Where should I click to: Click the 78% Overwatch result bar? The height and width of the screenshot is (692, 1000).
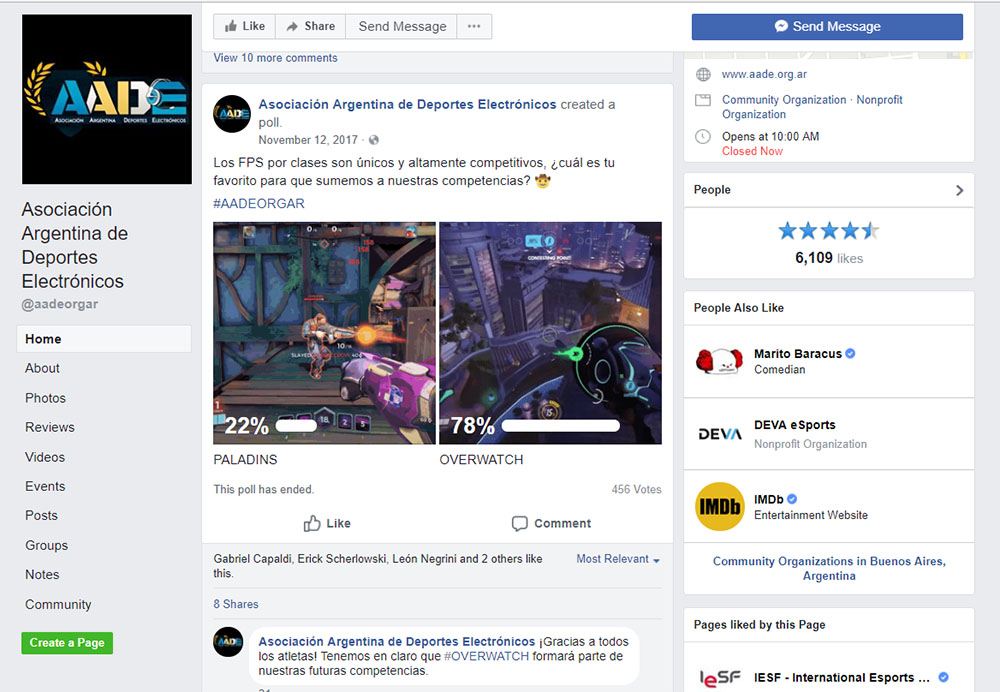coord(561,425)
